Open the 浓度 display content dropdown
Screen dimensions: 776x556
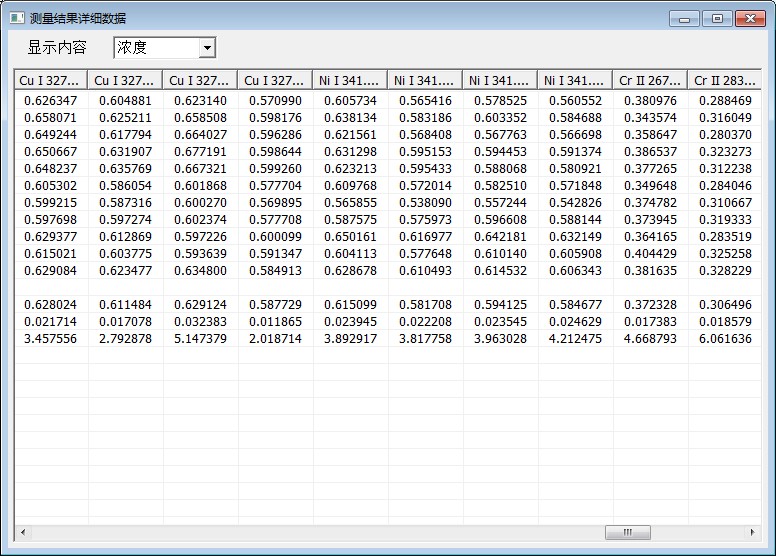(x=207, y=48)
